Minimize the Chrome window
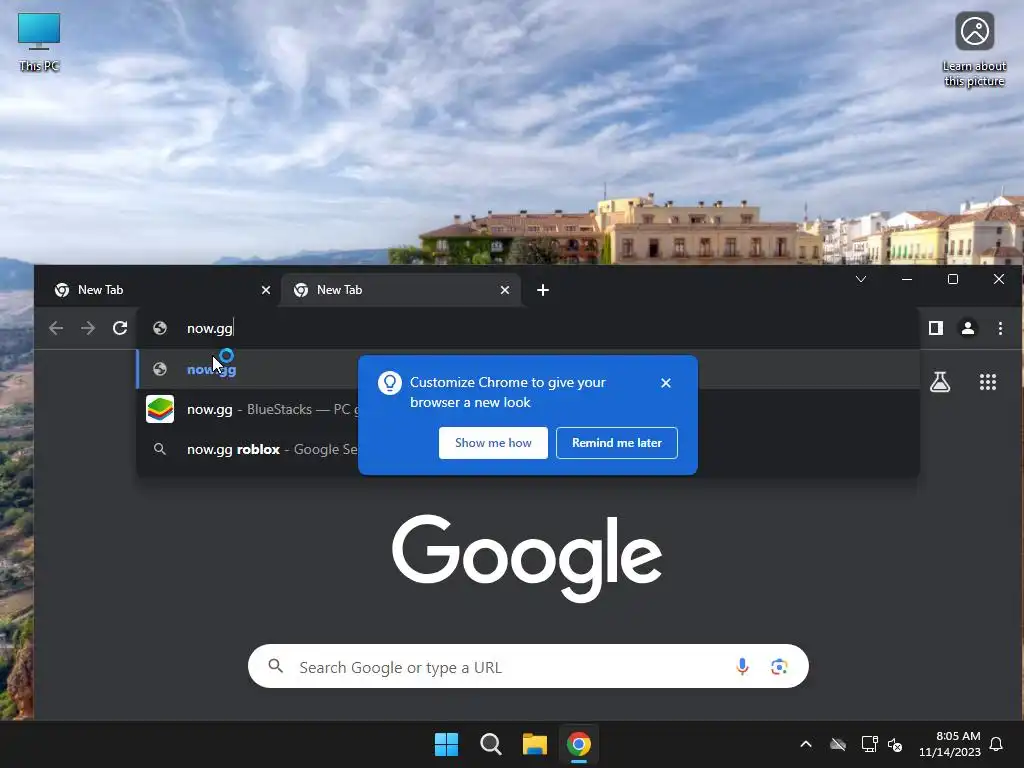Viewport: 1024px width, 768px height. (906, 280)
